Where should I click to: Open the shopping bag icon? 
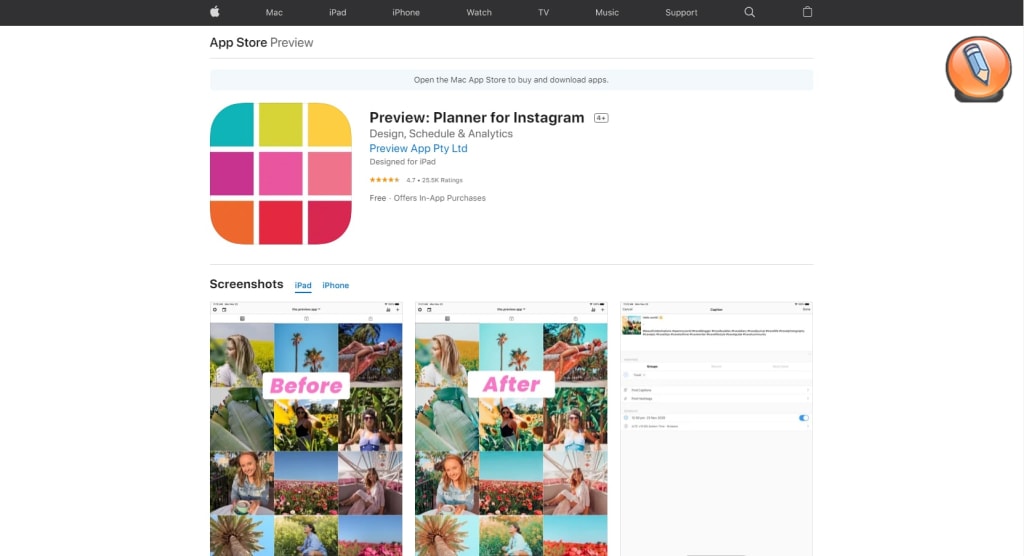pyautogui.click(x=807, y=12)
